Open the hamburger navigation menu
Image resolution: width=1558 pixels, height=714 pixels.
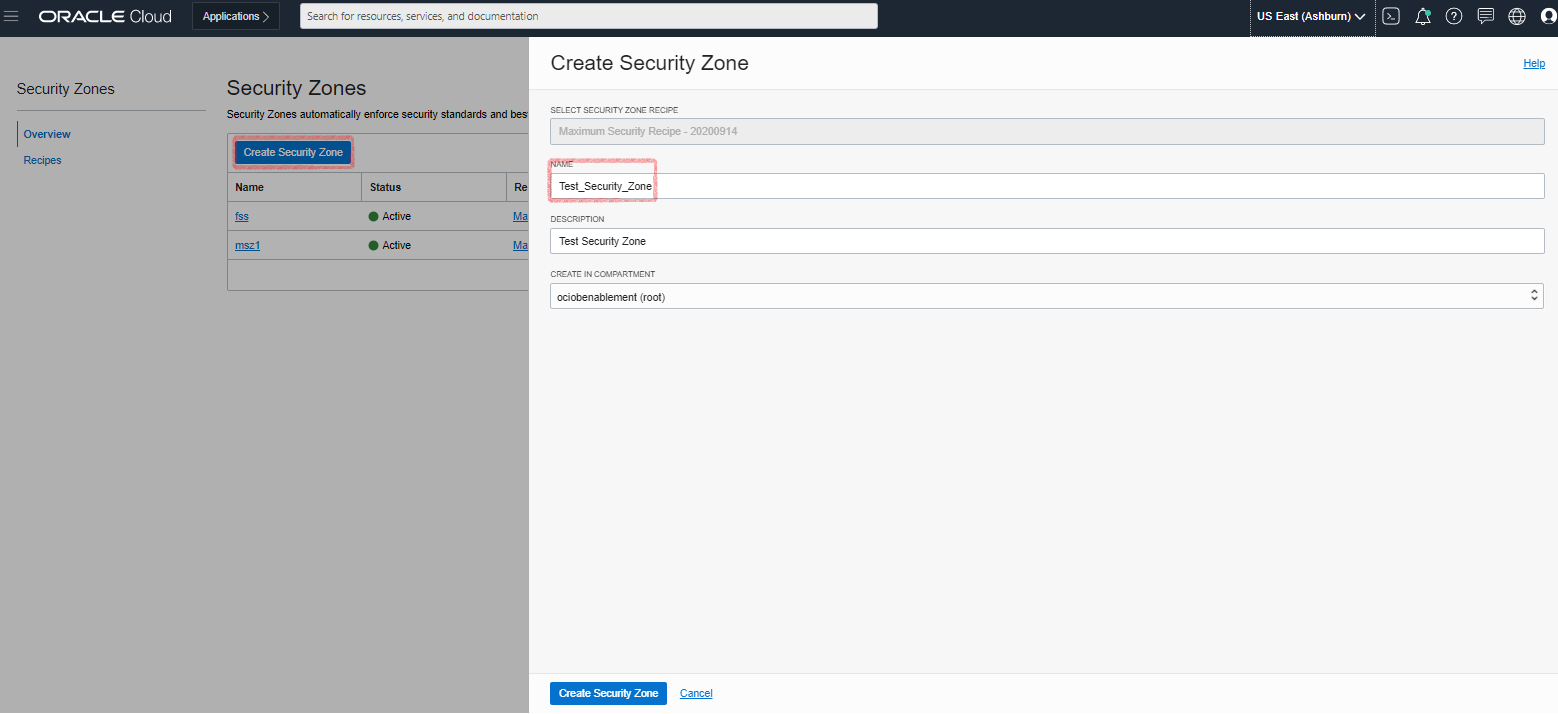tap(11, 16)
